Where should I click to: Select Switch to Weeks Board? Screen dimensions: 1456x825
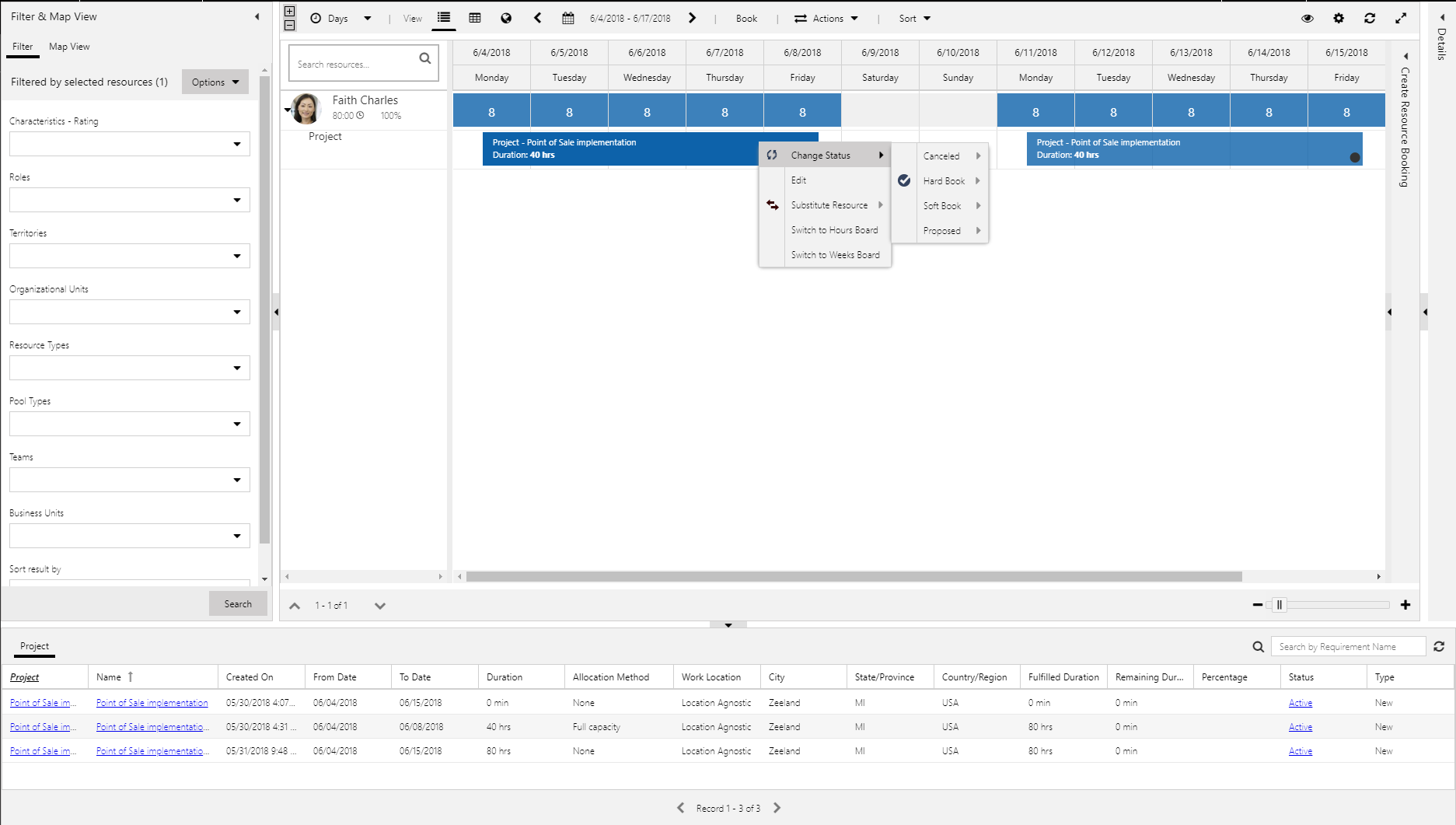click(x=825, y=255)
